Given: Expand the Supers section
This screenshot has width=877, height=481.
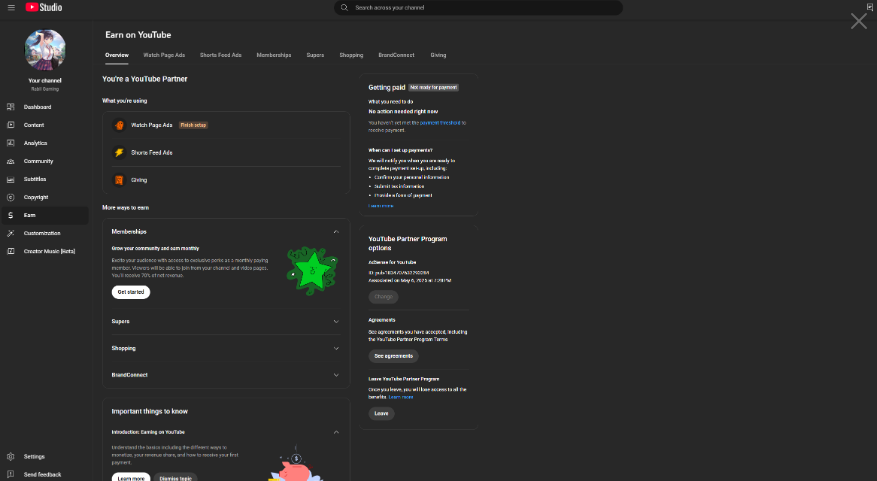Looking at the screenshot, I should [x=336, y=322].
